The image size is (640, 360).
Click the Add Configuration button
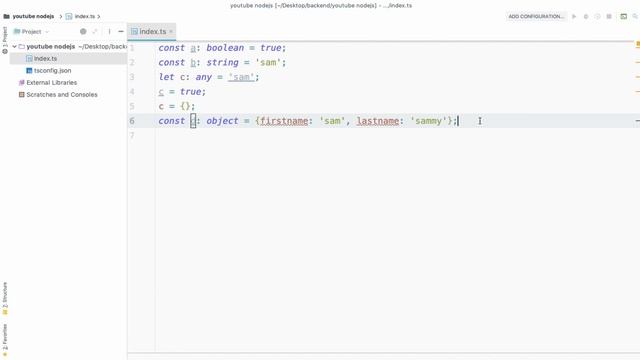536,16
